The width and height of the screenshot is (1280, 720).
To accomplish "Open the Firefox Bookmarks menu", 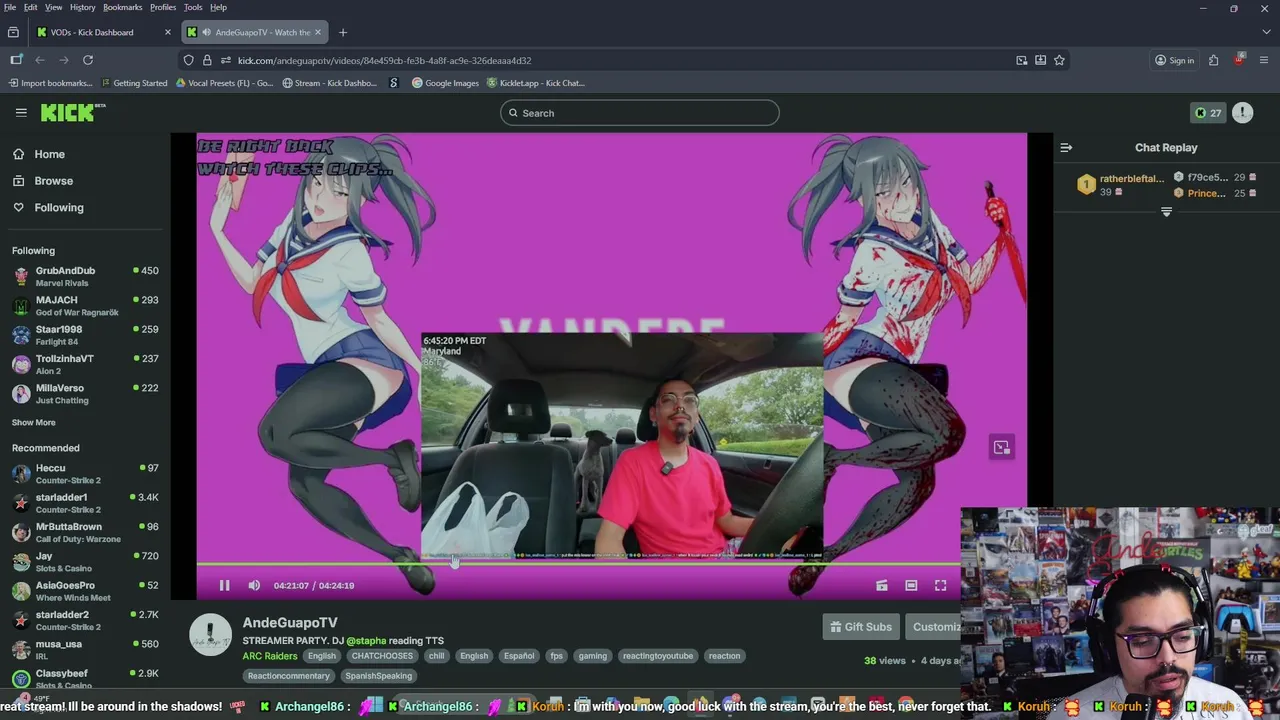I will 122,7.
